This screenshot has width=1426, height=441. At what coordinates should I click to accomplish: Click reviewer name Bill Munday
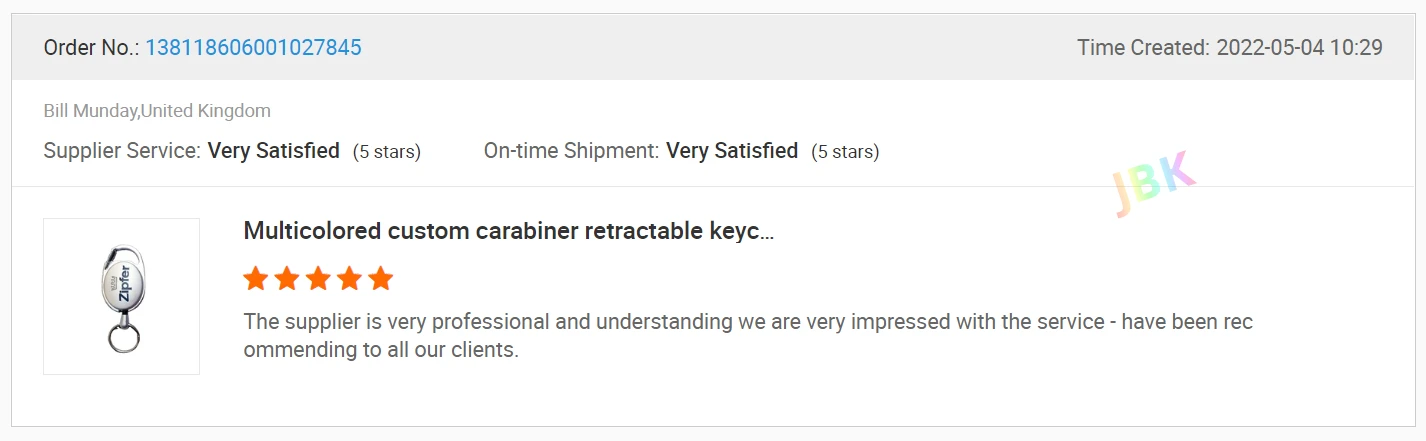90,111
